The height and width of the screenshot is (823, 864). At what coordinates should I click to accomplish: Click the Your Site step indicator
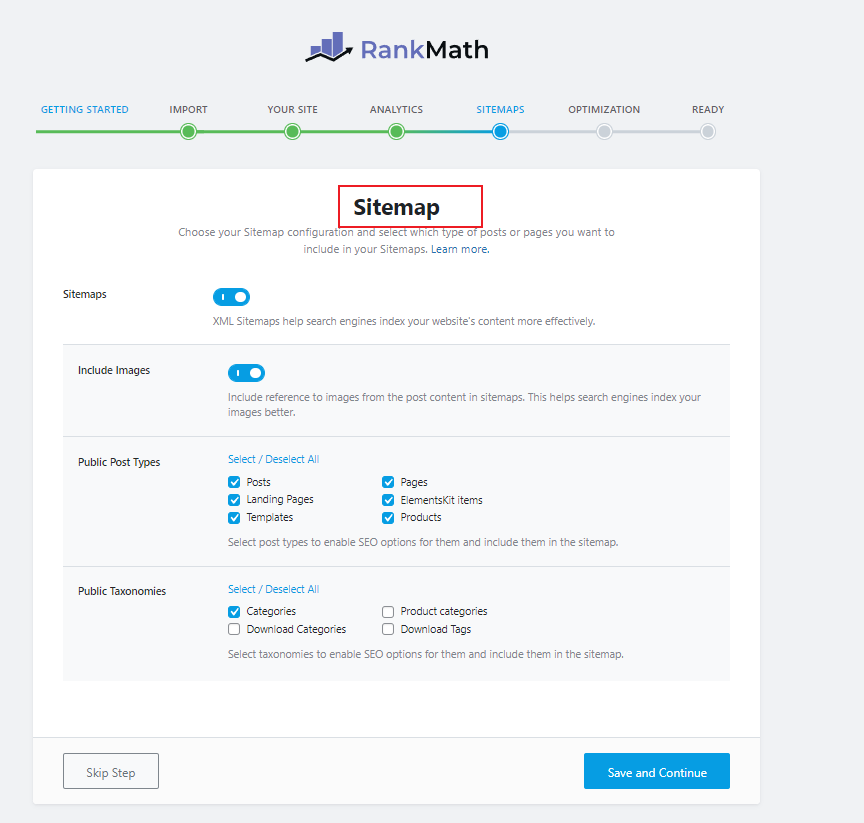point(292,131)
